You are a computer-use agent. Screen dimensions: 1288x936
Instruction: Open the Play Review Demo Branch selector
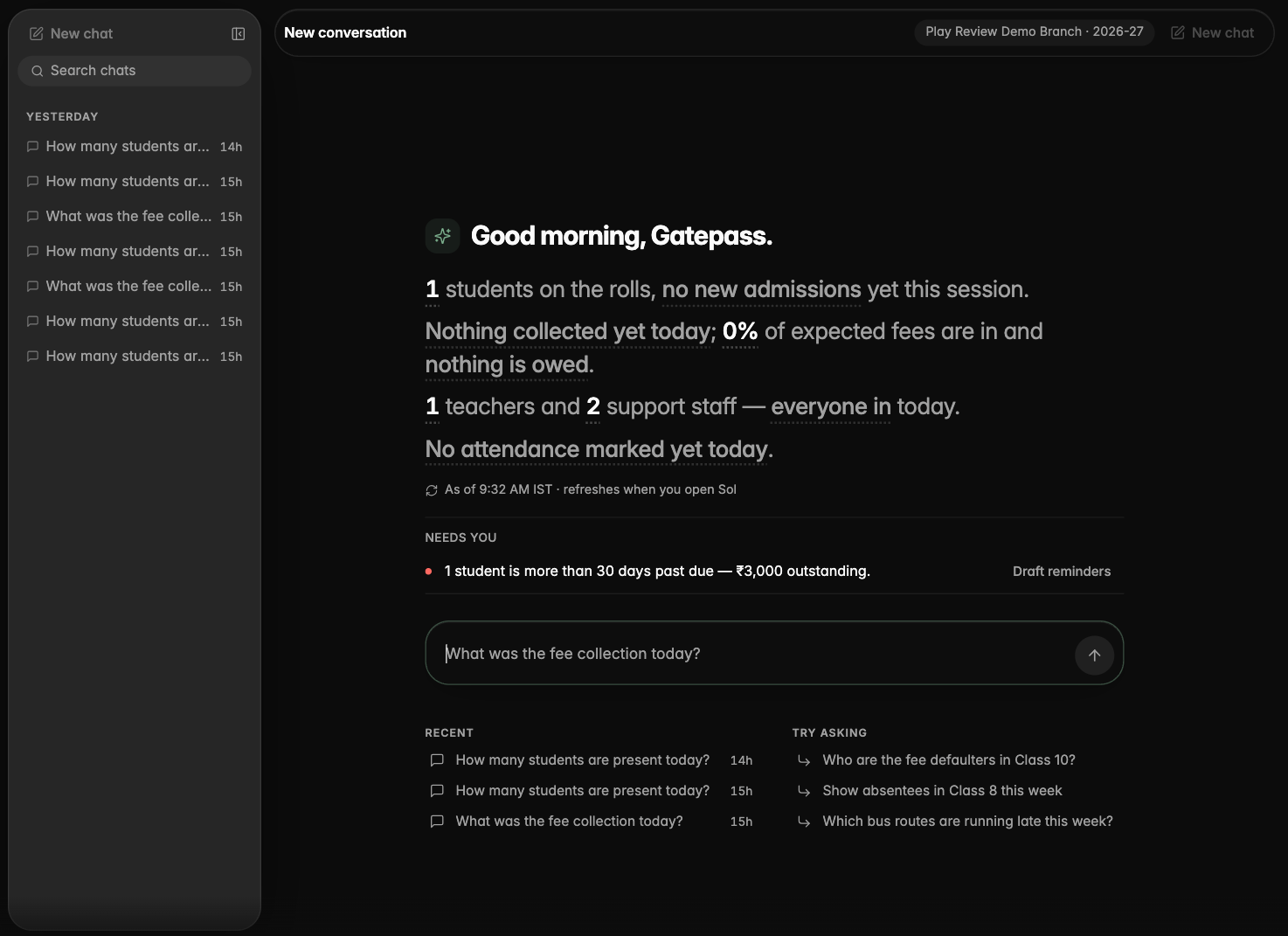[x=1035, y=32]
